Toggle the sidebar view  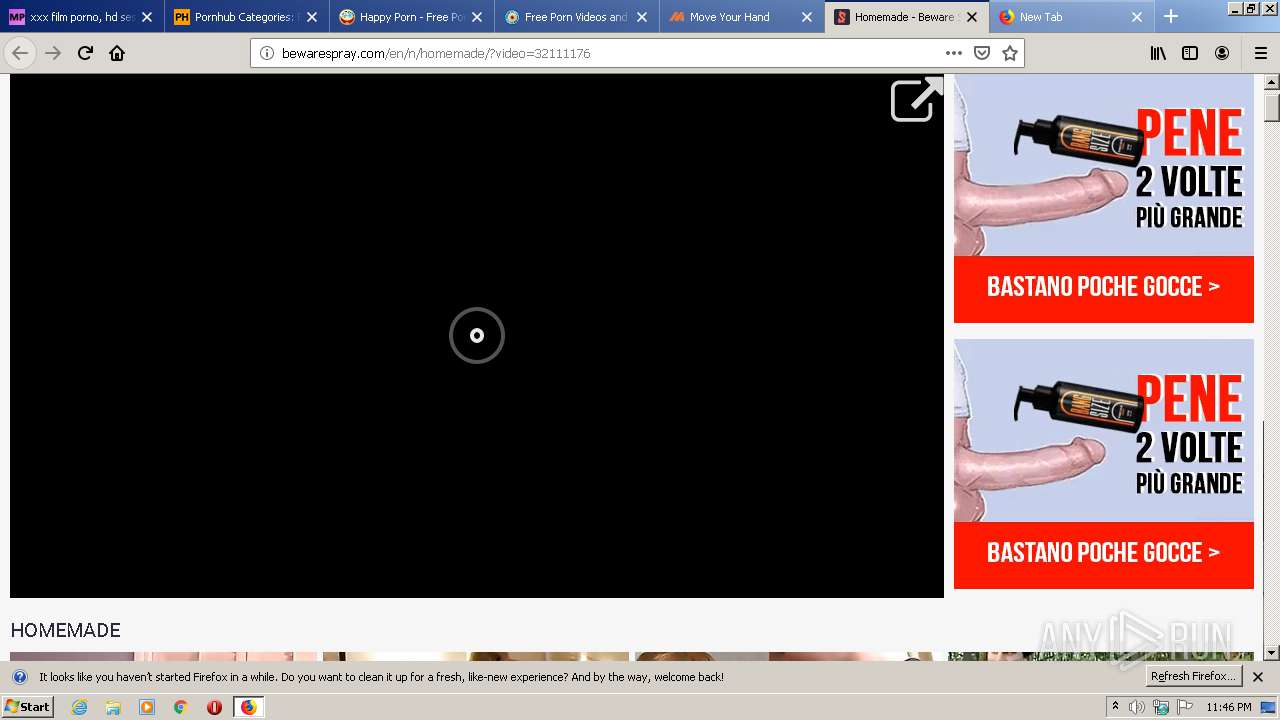pos(1190,53)
